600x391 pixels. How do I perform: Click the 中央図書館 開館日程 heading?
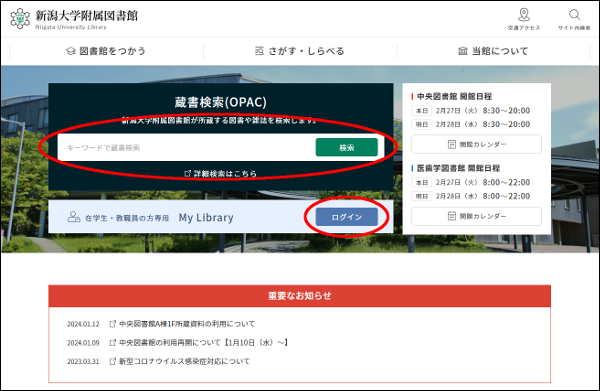pos(454,96)
